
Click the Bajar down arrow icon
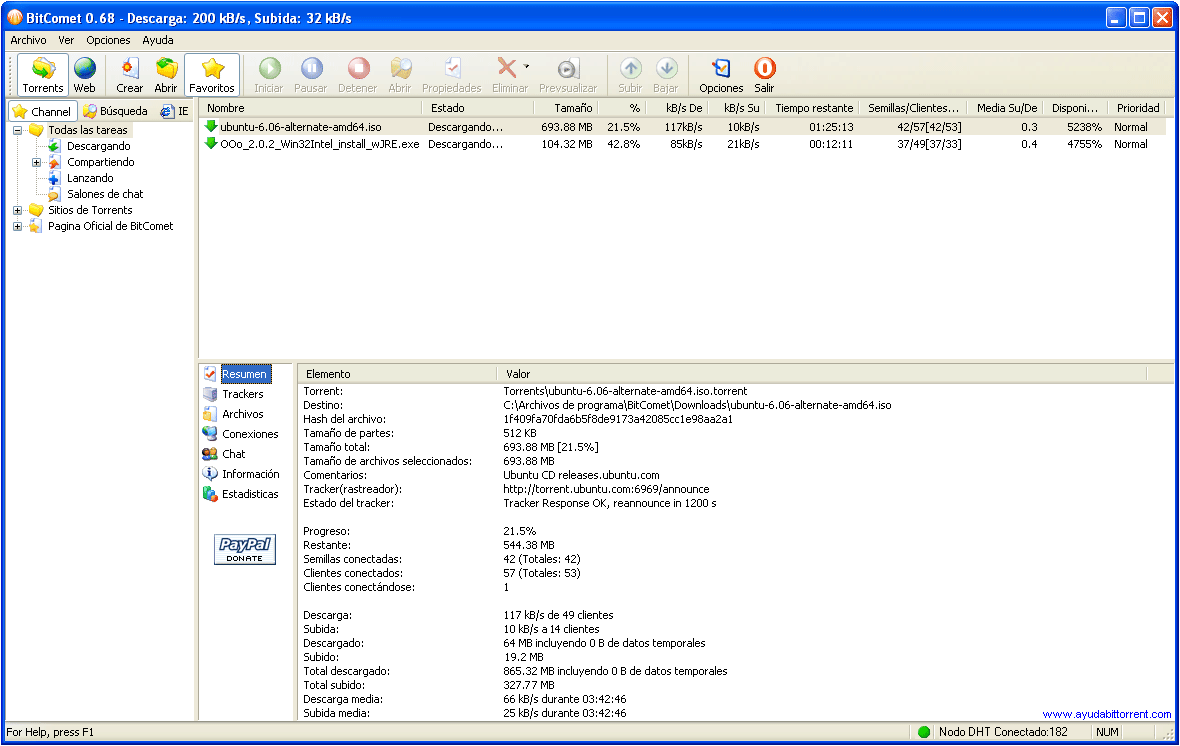click(x=666, y=69)
